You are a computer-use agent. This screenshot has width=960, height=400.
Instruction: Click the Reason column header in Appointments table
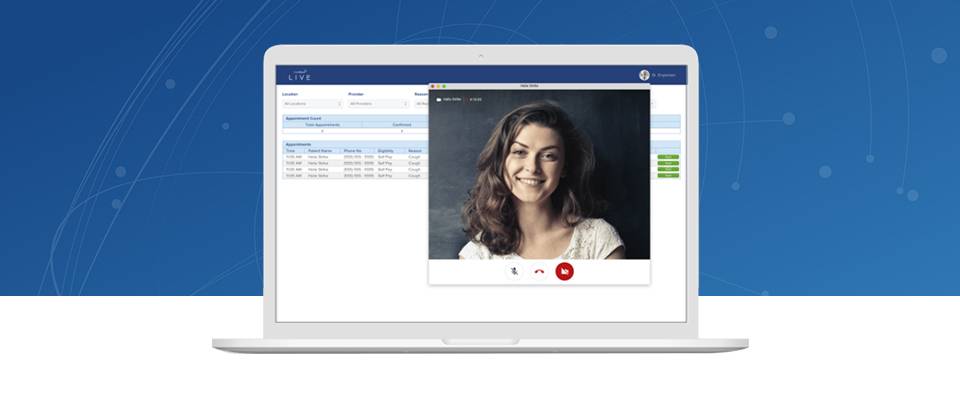[x=415, y=151]
